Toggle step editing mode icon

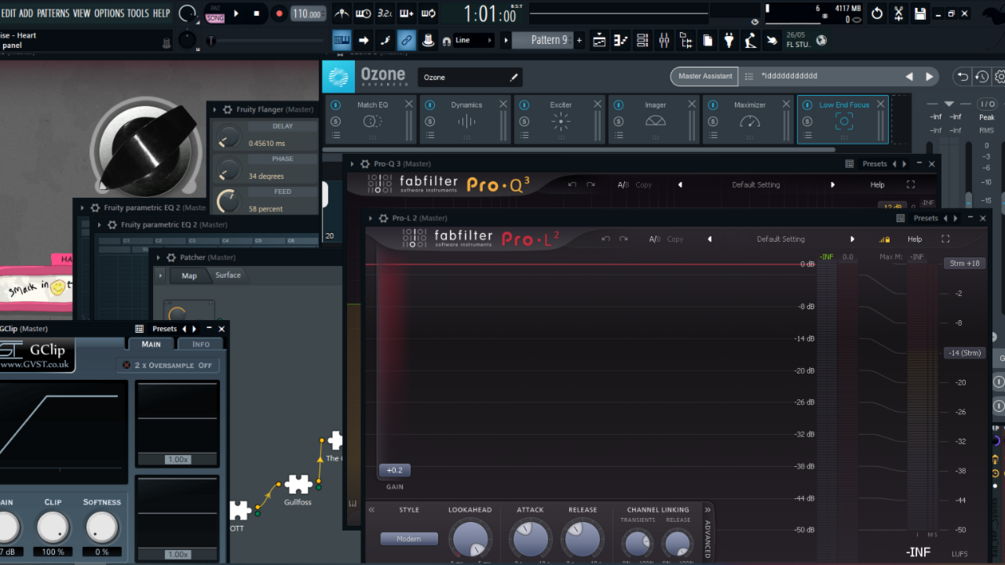click(x=385, y=40)
